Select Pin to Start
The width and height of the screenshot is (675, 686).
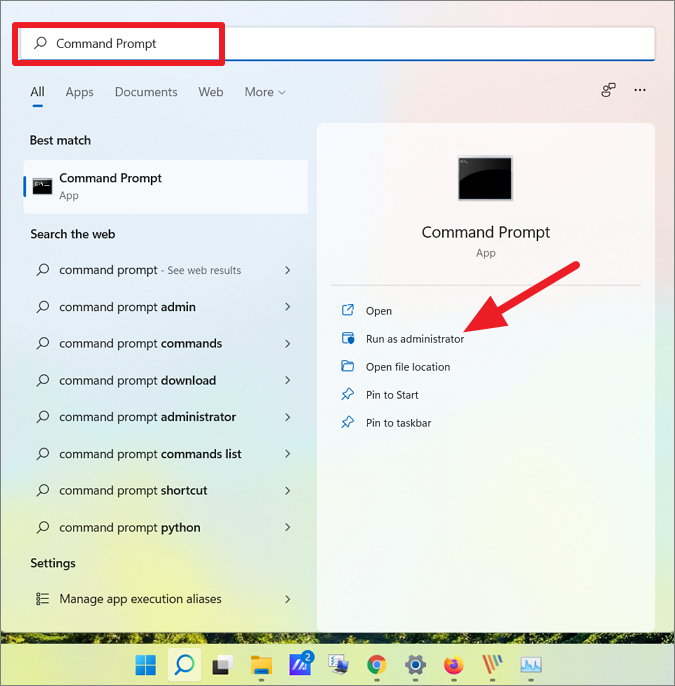click(x=392, y=395)
